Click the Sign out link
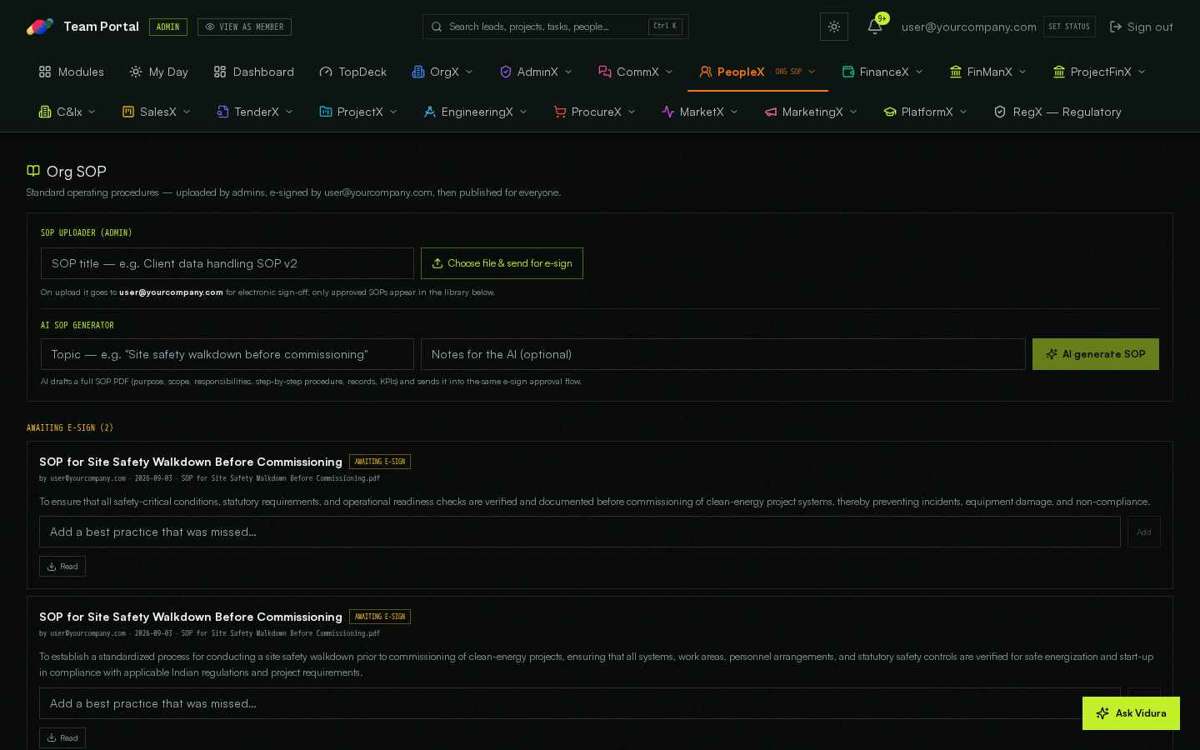This screenshot has width=1200, height=750. pyautogui.click(x=1141, y=27)
